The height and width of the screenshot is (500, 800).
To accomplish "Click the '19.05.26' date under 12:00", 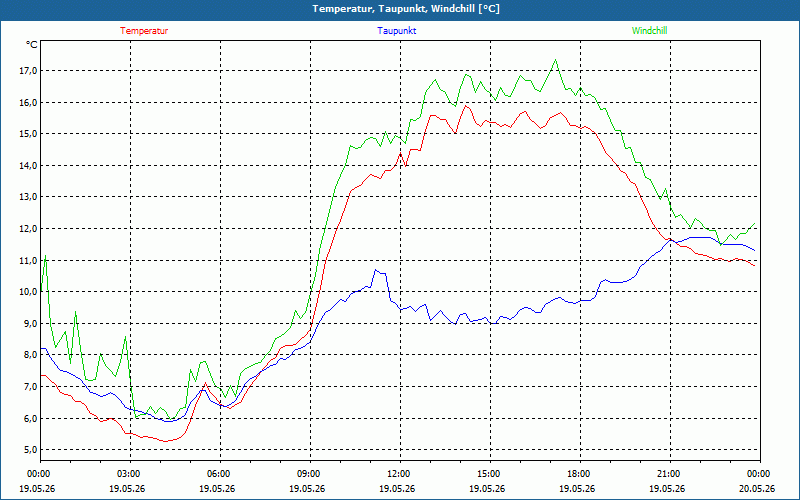I will pyautogui.click(x=397, y=489).
